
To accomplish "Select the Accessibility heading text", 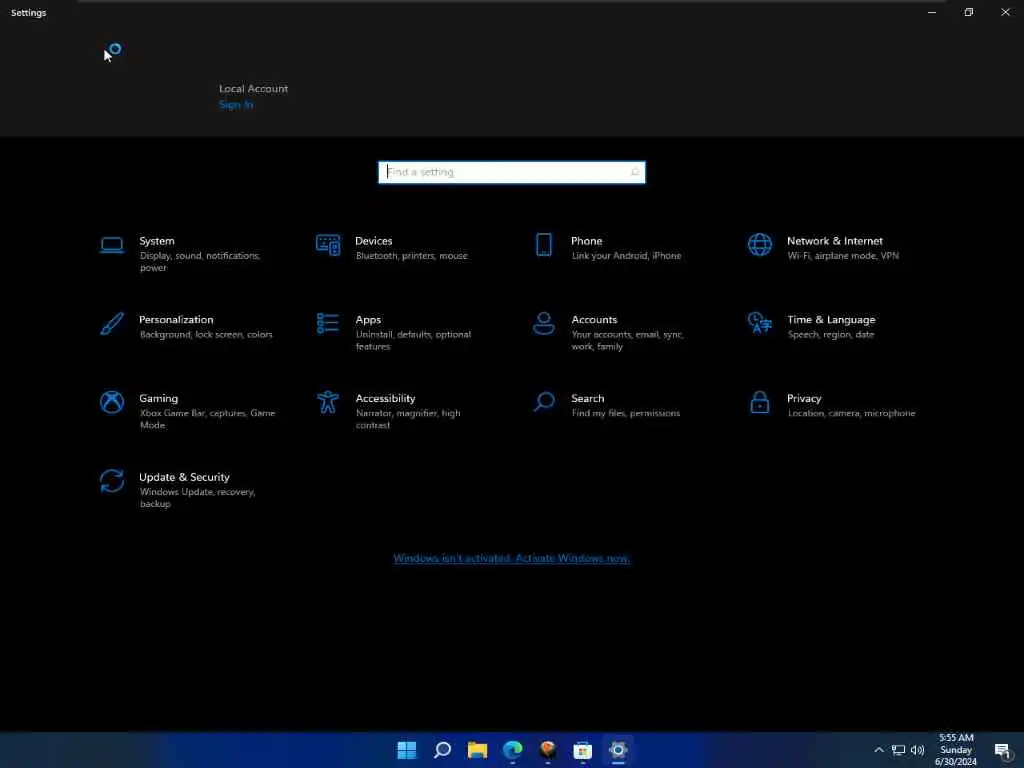I will tap(385, 398).
